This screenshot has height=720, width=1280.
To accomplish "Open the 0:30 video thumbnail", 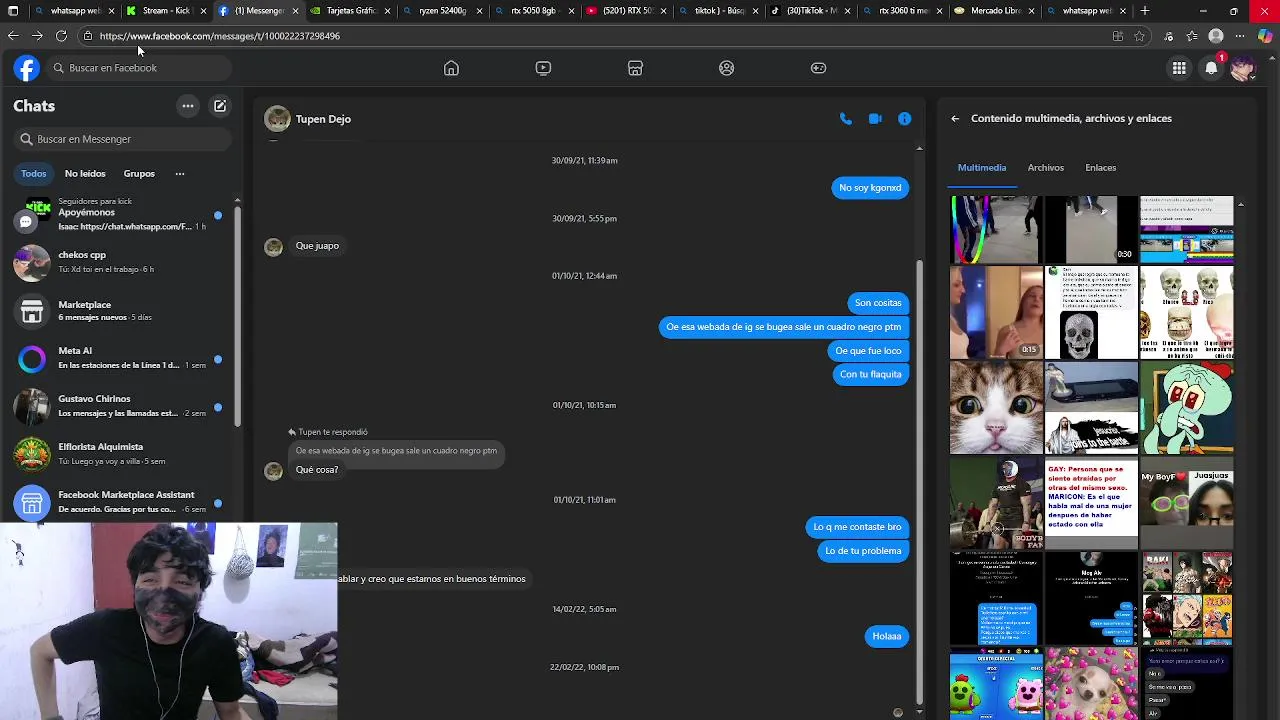I will (x=1091, y=229).
